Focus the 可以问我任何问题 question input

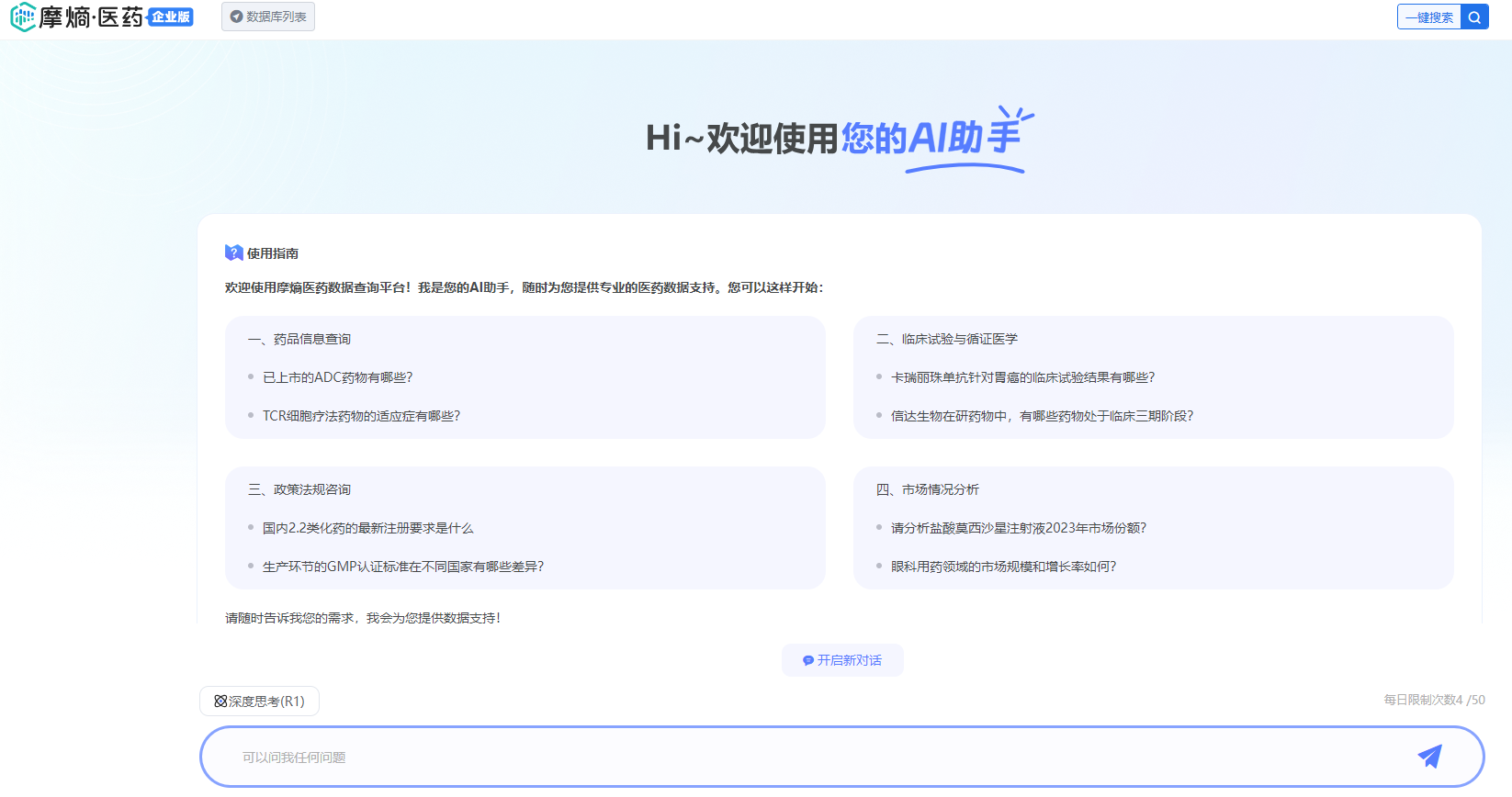point(808,758)
